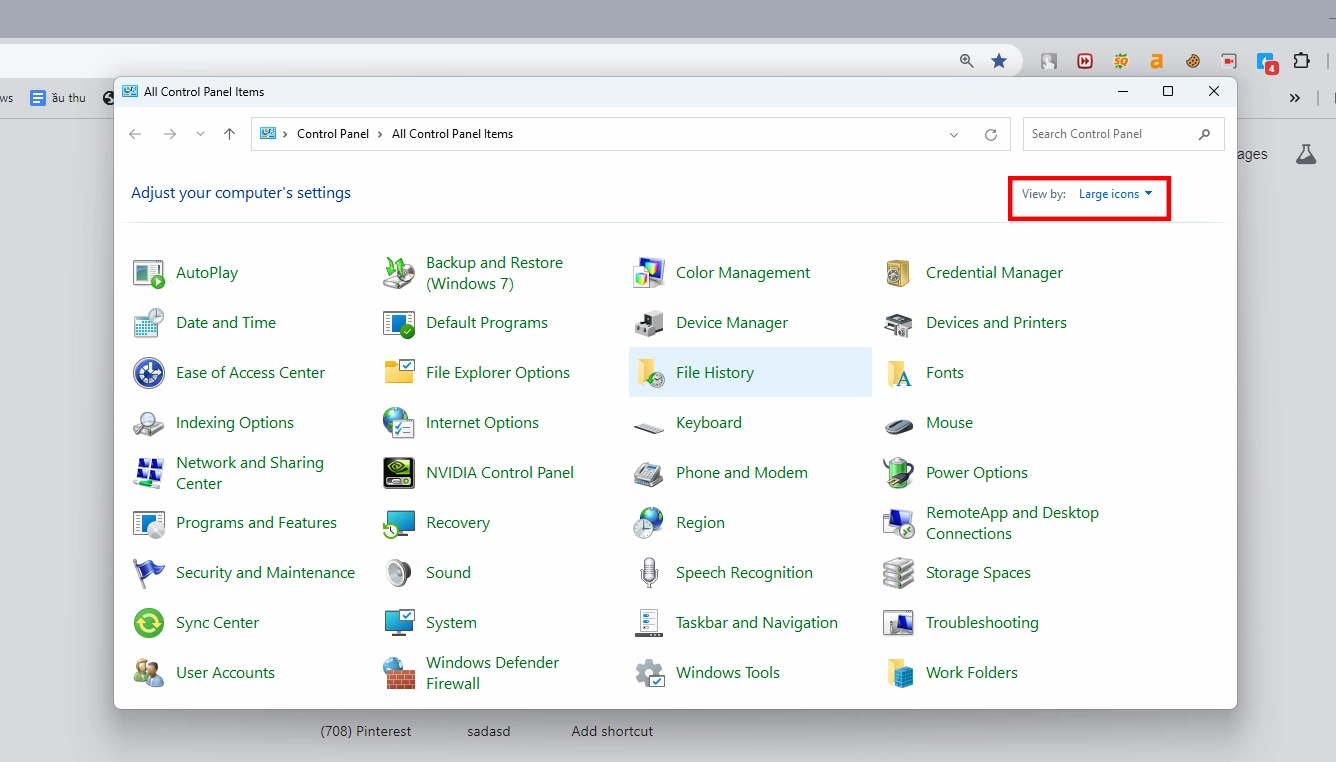Open the Power Options battery icon
Viewport: 1336px width, 762px height.
[x=899, y=473]
